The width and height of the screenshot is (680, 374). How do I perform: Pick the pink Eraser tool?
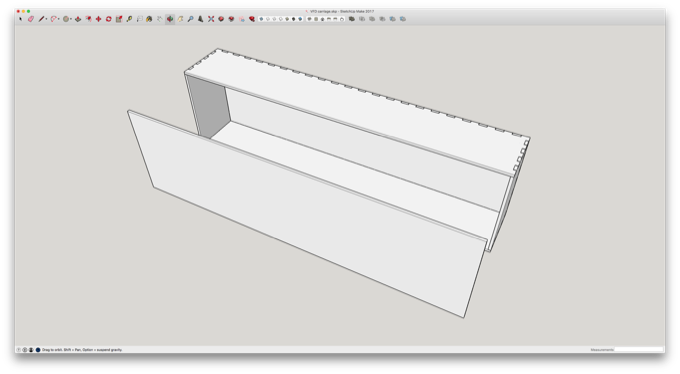pos(30,19)
